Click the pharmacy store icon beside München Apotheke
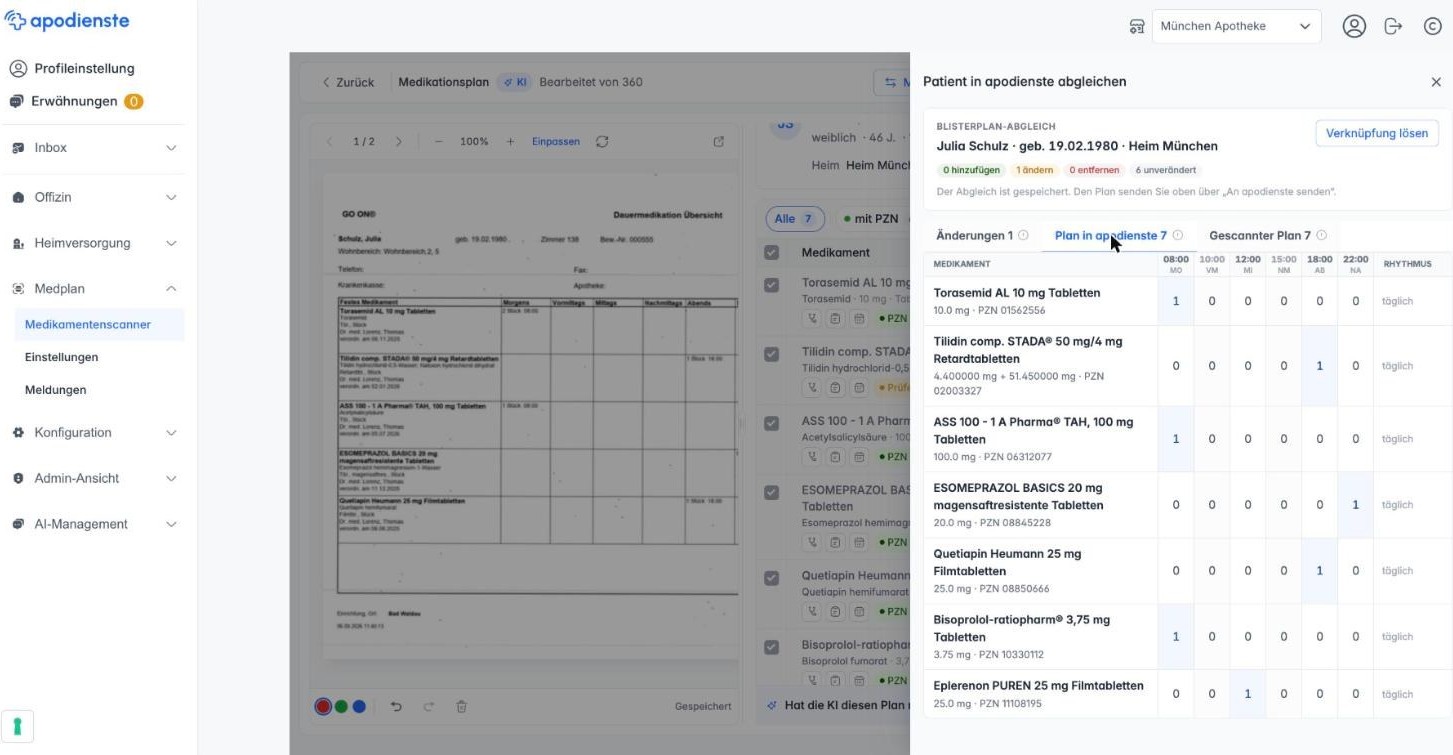Image resolution: width=1453 pixels, height=755 pixels. point(1137,26)
